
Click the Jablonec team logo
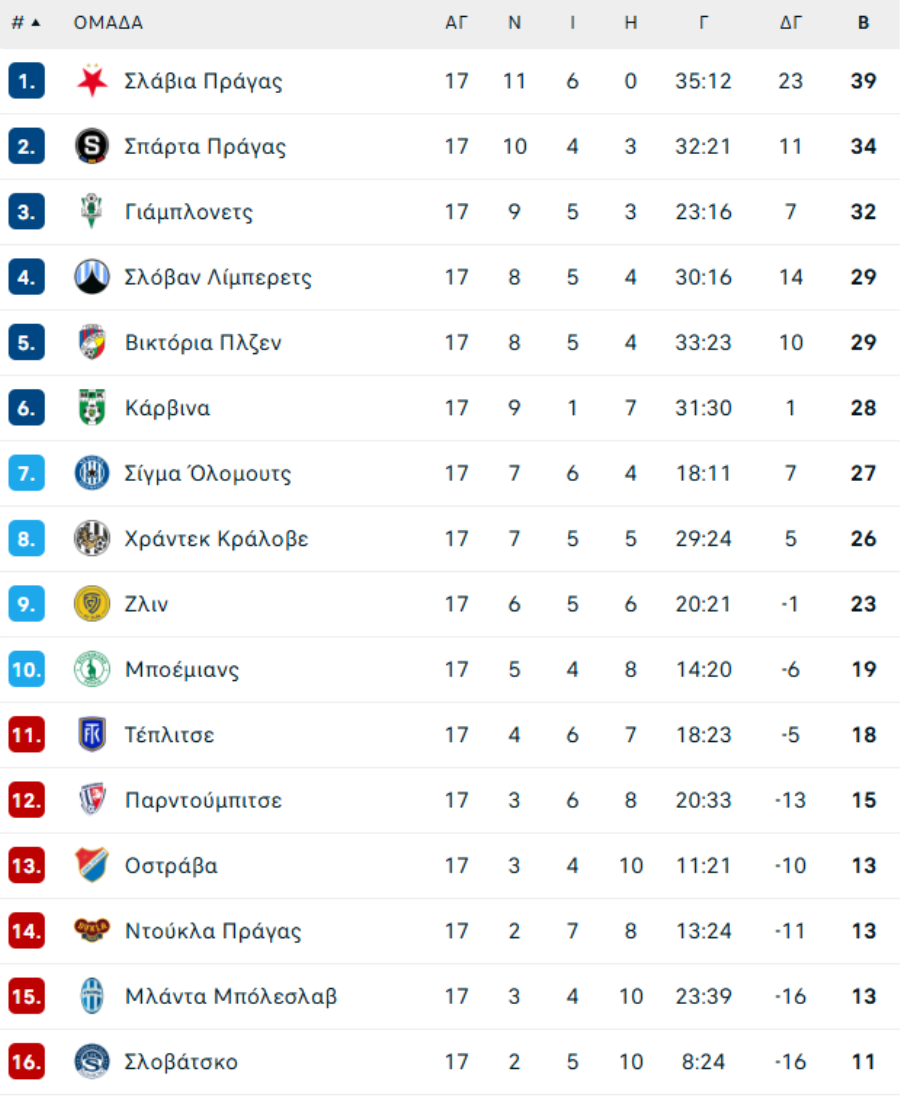pyautogui.click(x=92, y=212)
